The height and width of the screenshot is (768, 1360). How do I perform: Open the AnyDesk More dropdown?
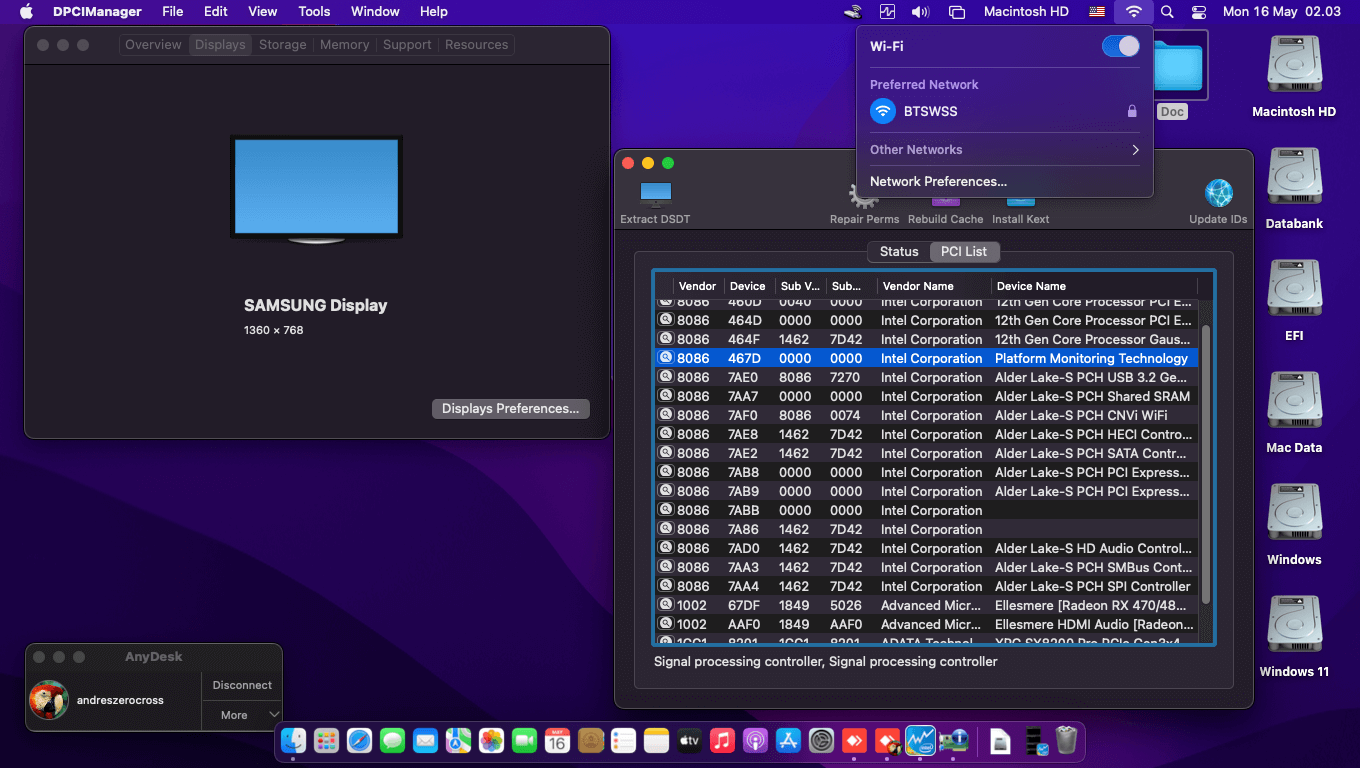click(243, 715)
